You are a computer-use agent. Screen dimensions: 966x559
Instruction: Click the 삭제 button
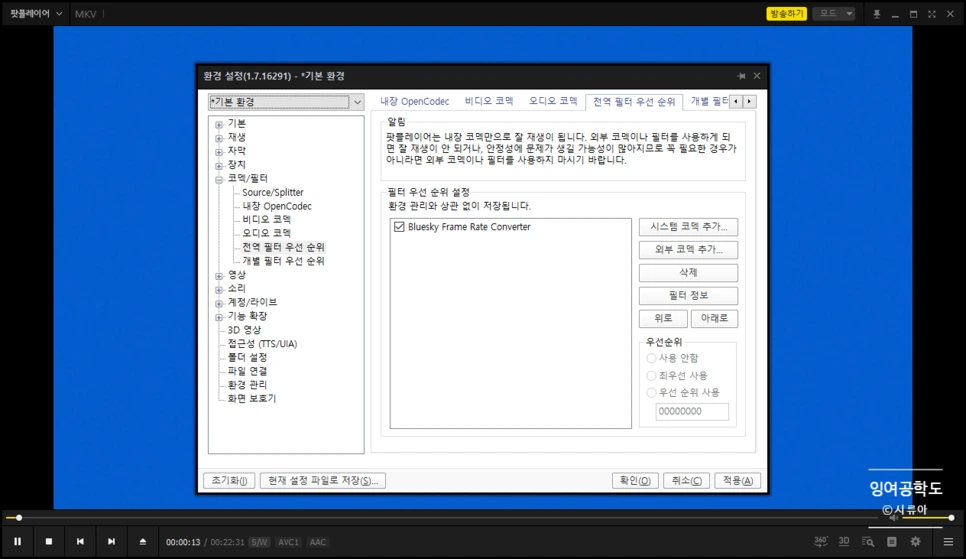688,272
